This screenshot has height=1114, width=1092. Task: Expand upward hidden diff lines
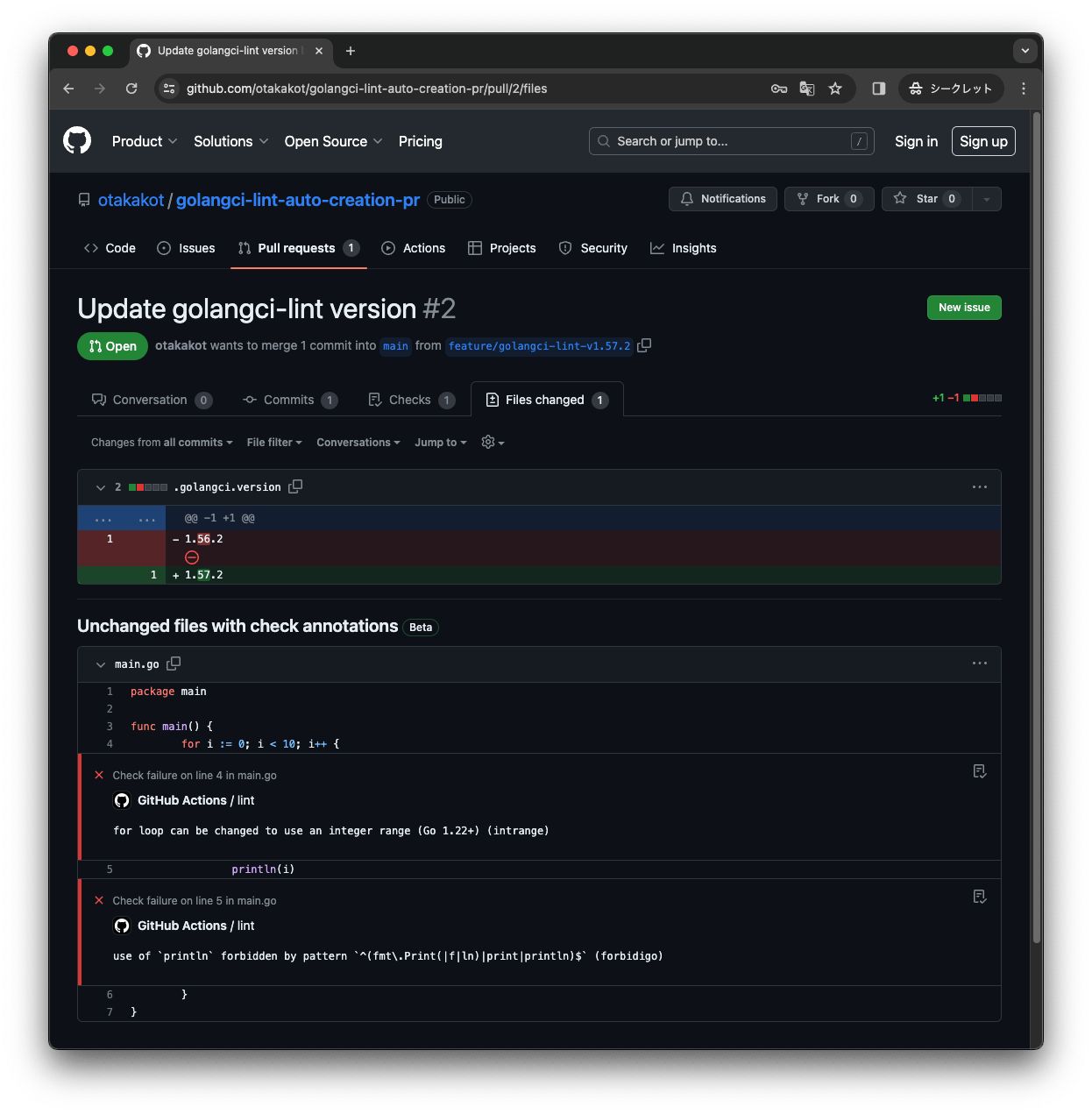pos(121,518)
